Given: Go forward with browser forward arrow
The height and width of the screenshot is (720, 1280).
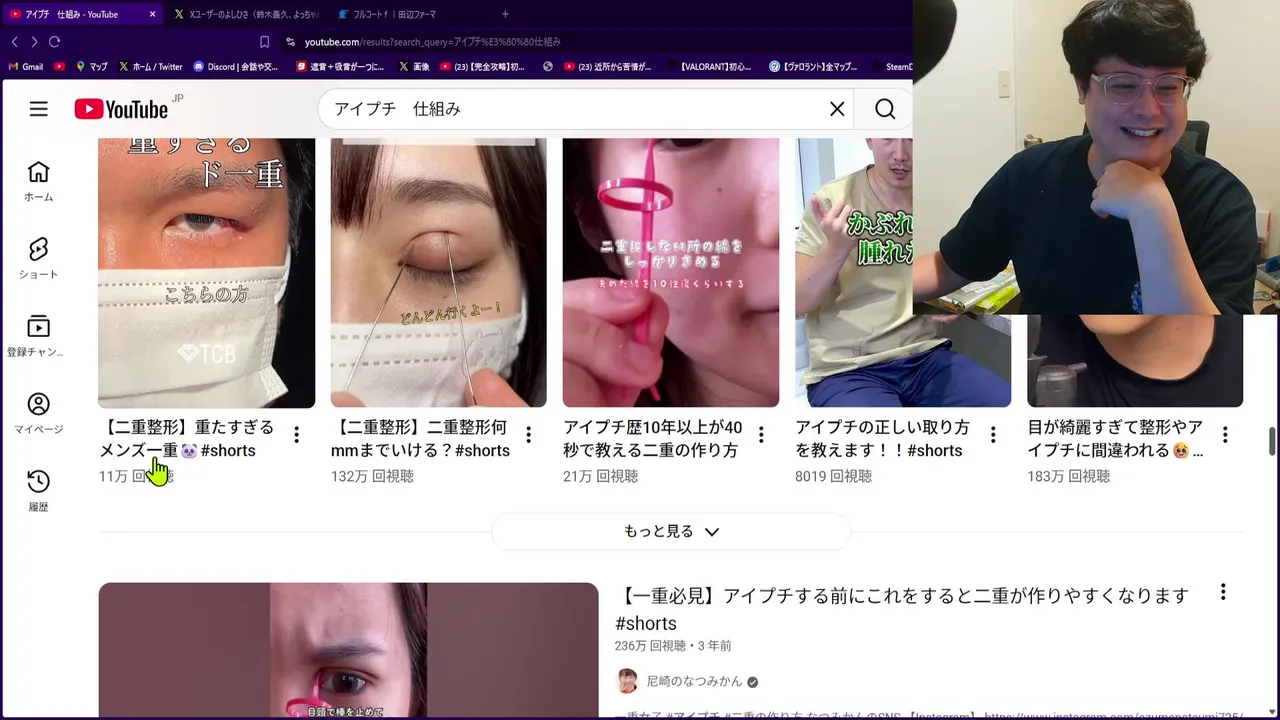Looking at the screenshot, I should (x=34, y=42).
